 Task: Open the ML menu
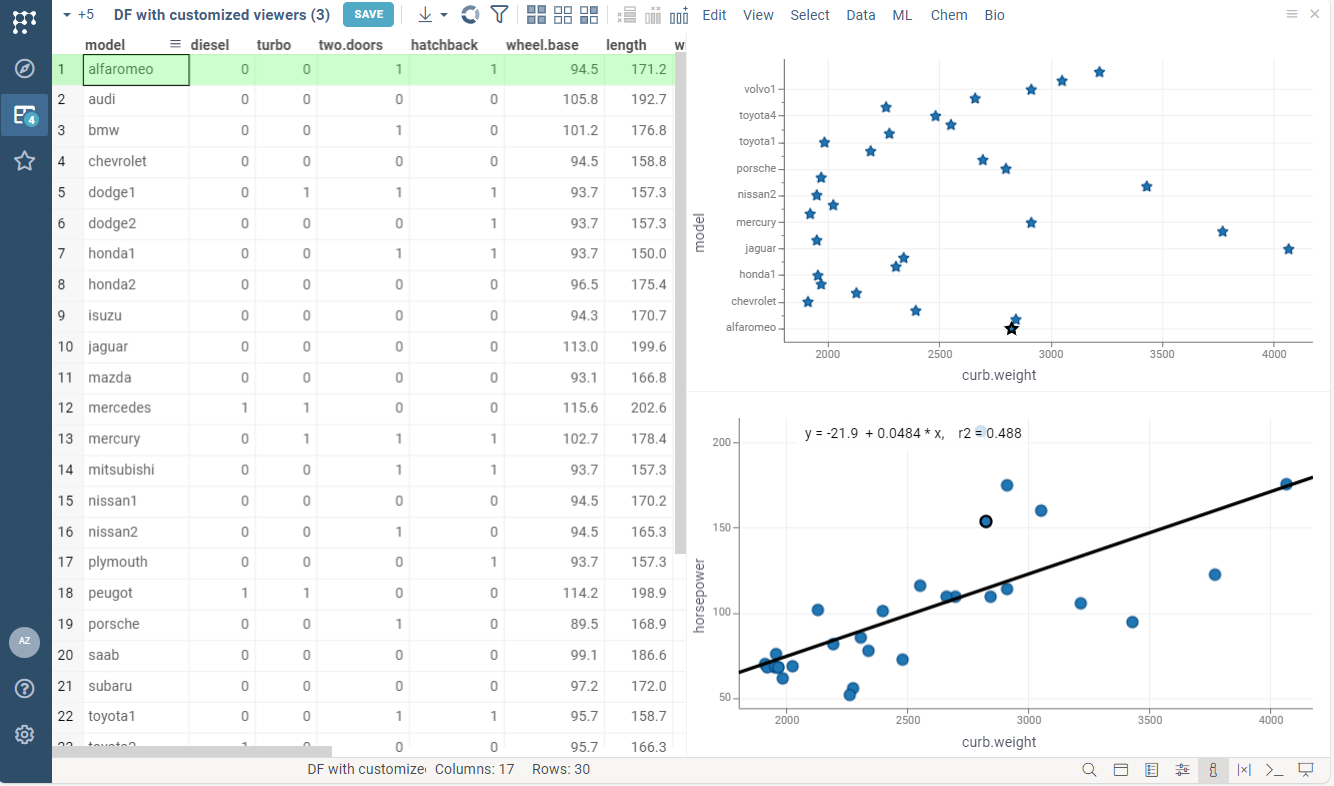(x=902, y=15)
